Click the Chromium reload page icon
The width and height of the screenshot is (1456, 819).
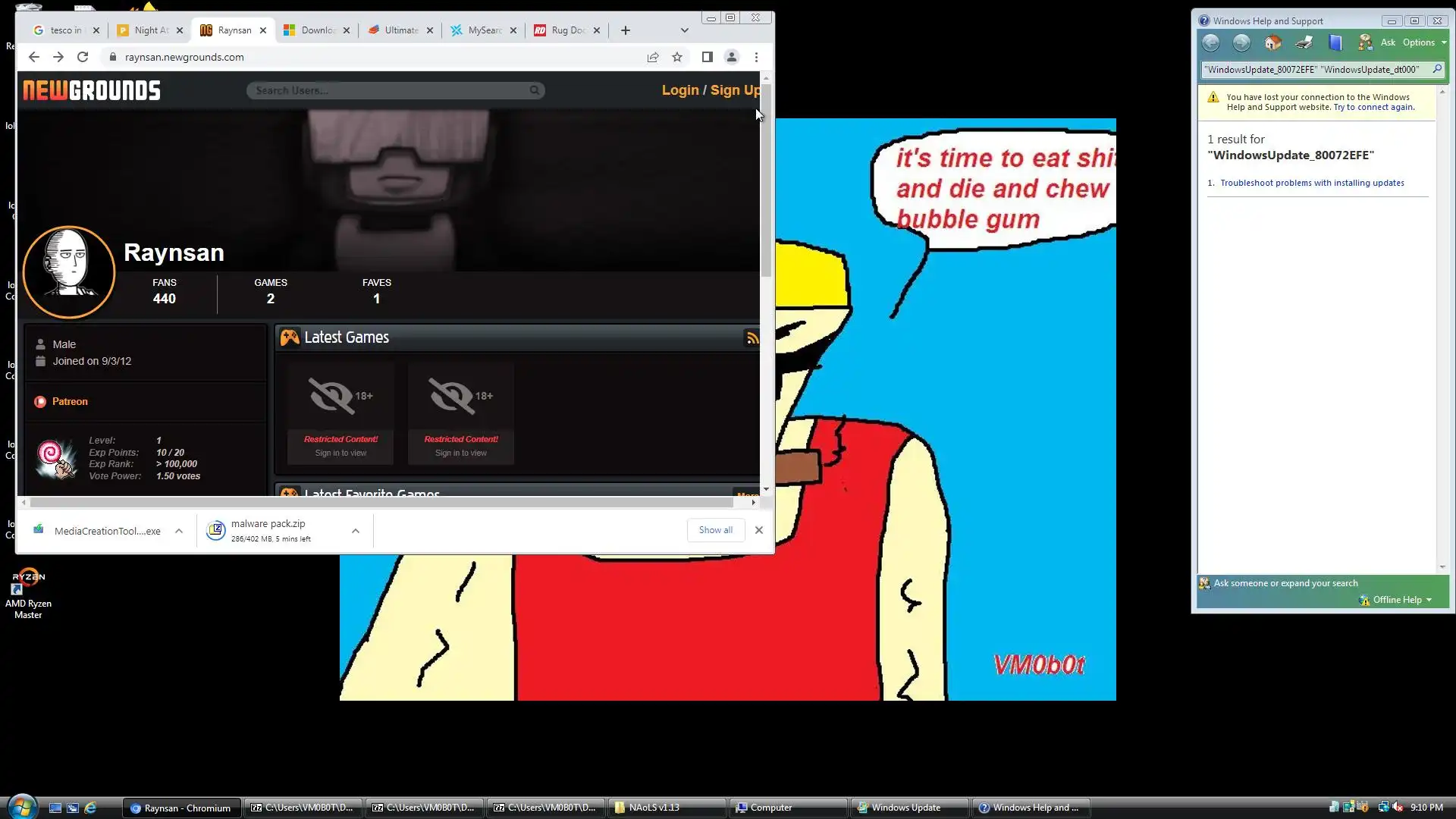click(x=83, y=57)
